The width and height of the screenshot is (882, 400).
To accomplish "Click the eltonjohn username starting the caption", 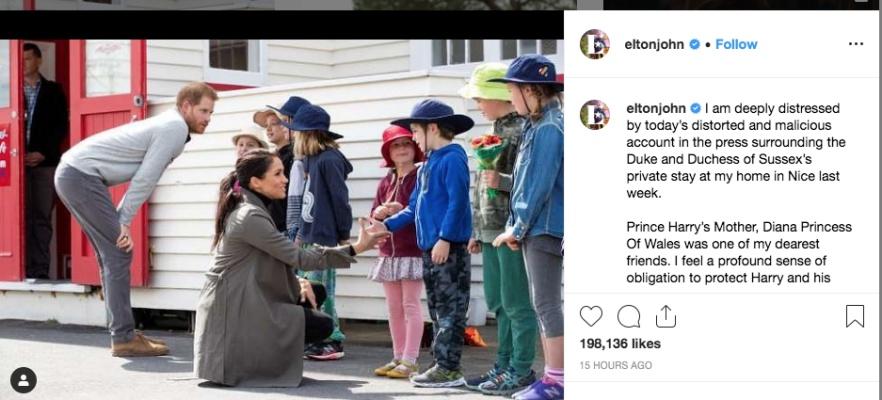I will click(x=656, y=108).
